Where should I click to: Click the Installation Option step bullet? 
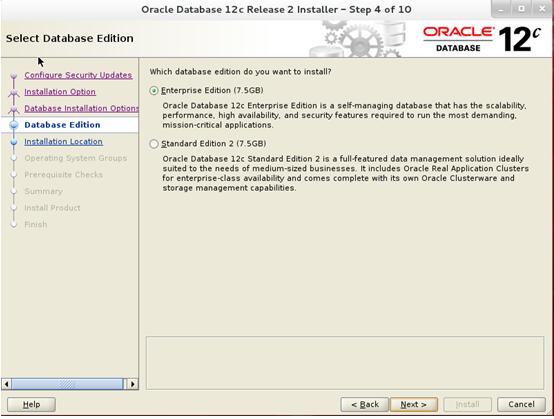point(14,93)
